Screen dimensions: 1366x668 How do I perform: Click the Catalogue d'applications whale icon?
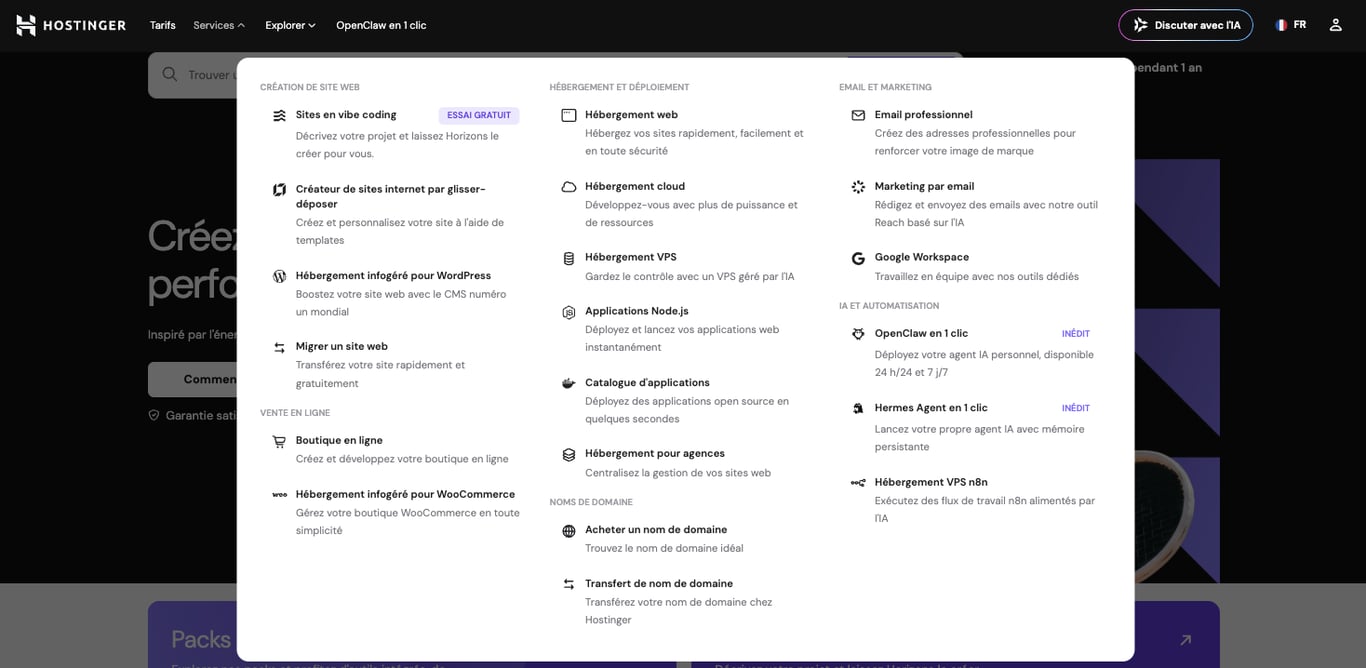[569, 383]
